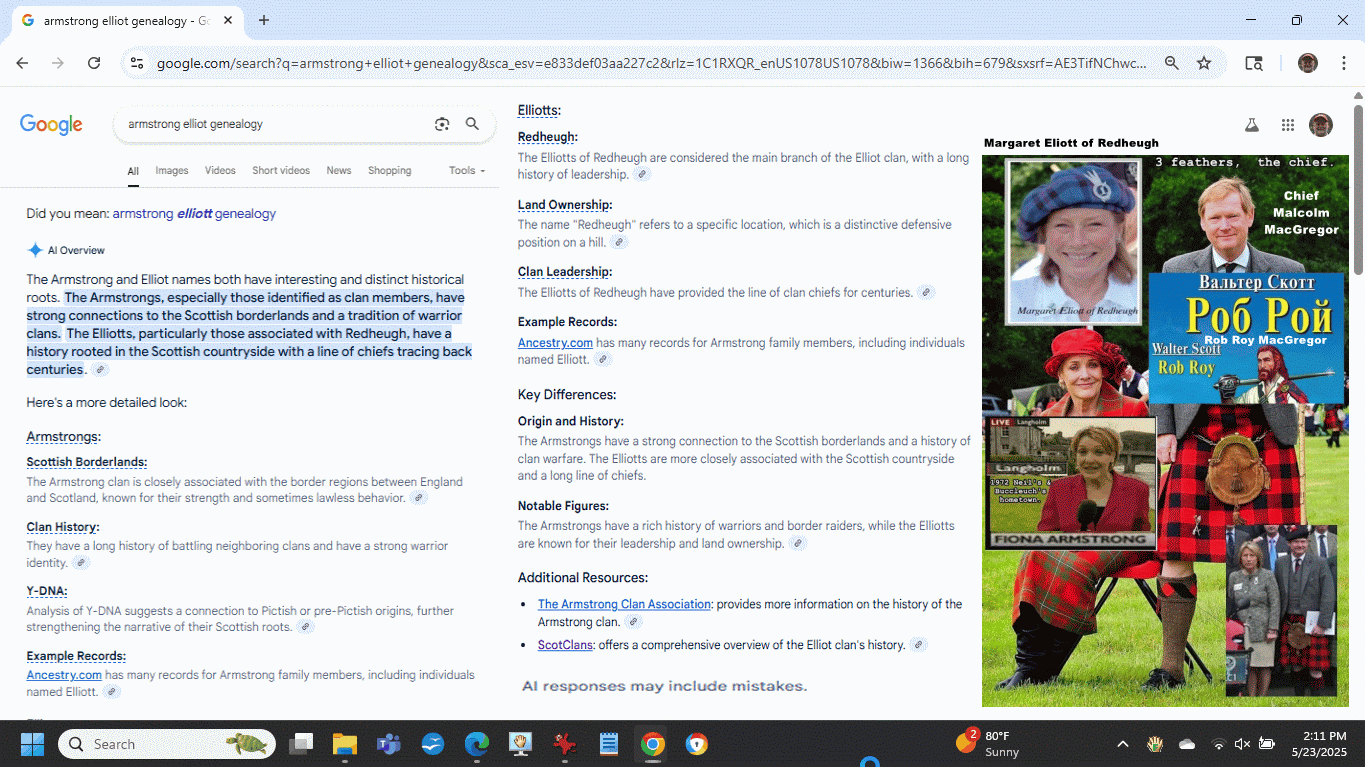The height and width of the screenshot is (767, 1365).
Task: Open Ancestry.com link under Elliotts Example Records
Action: pyautogui.click(x=555, y=343)
